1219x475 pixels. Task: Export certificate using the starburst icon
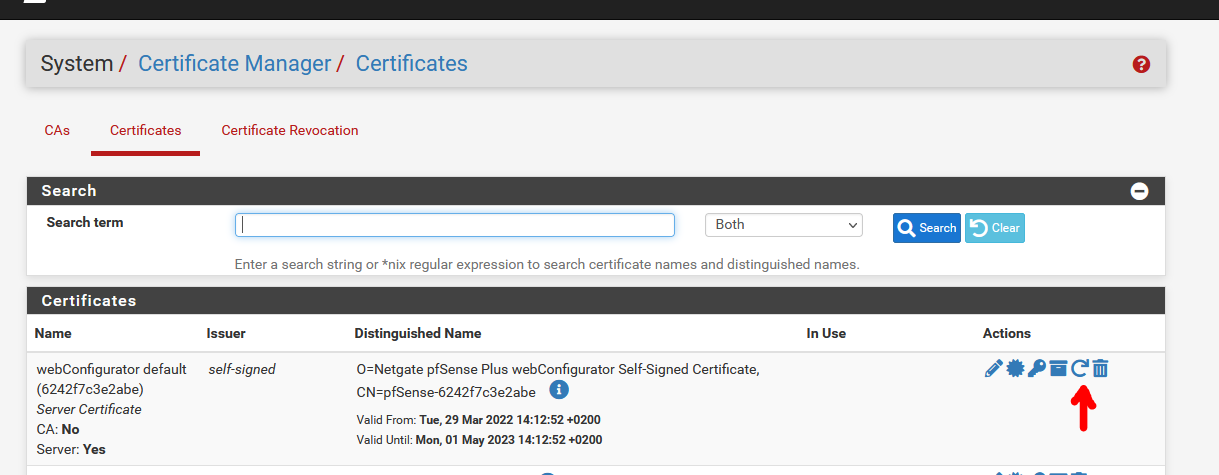[1015, 368]
